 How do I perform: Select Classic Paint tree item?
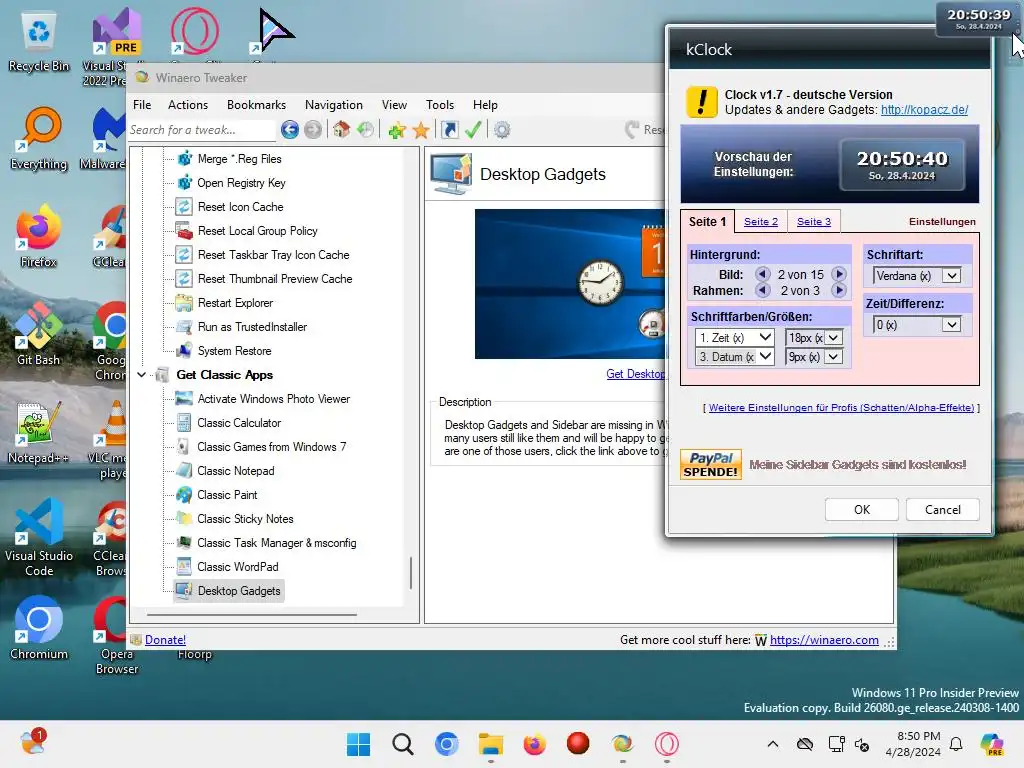pos(227,495)
